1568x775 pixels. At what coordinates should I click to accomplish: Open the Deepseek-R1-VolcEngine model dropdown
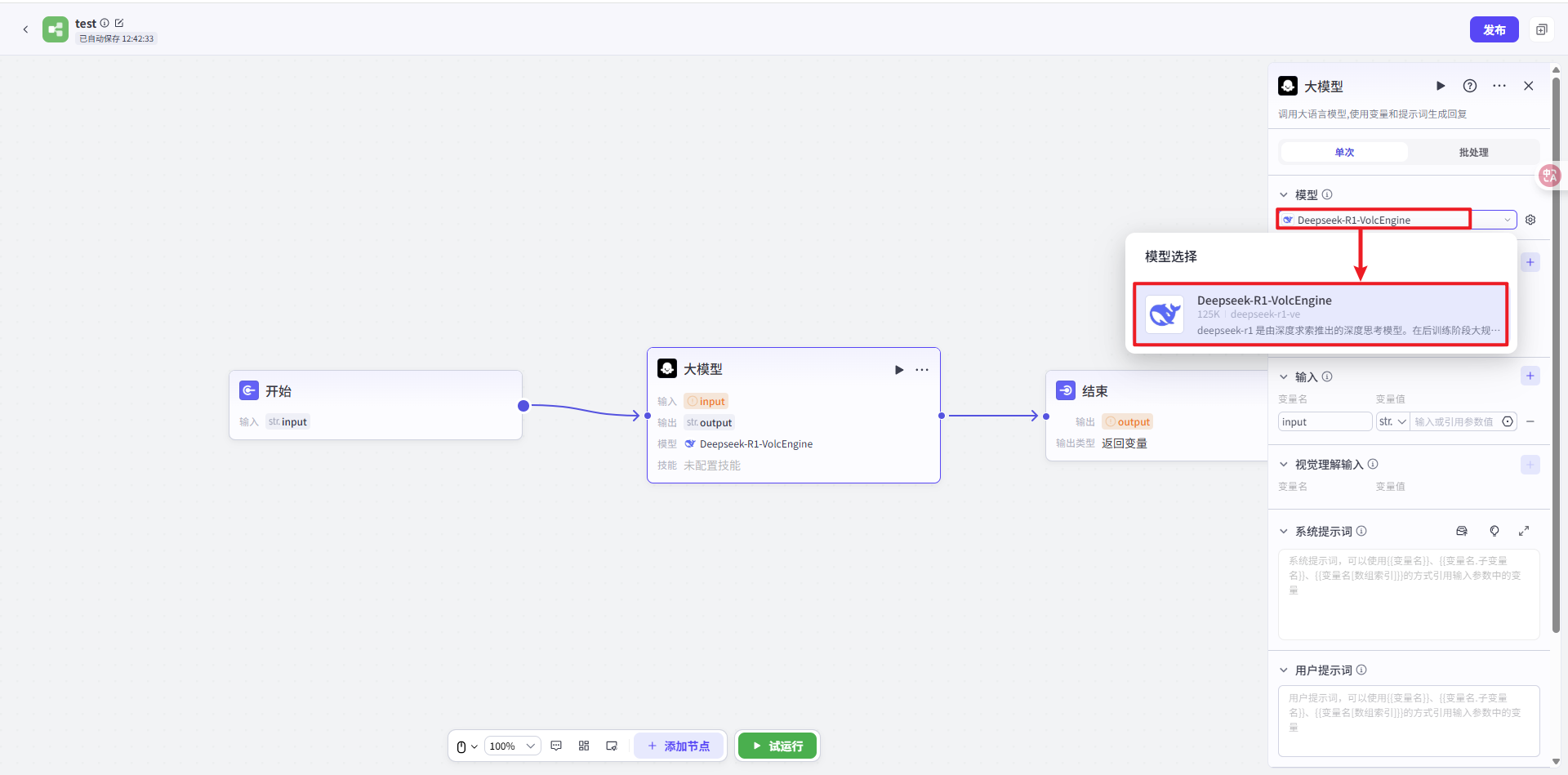point(1396,220)
